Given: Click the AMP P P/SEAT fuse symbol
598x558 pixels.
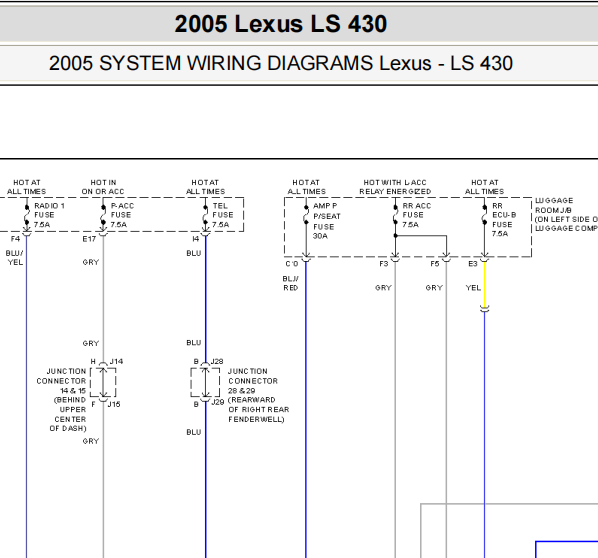Looking at the screenshot, I should pos(306,215).
